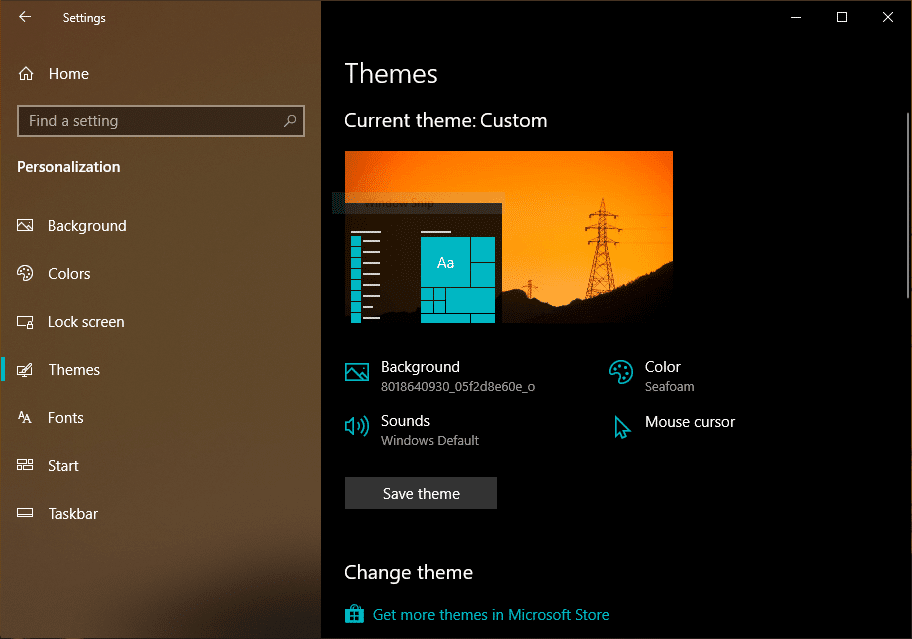Select Fonts in the Personalization menu
Viewport: 912px width, 639px height.
[66, 418]
